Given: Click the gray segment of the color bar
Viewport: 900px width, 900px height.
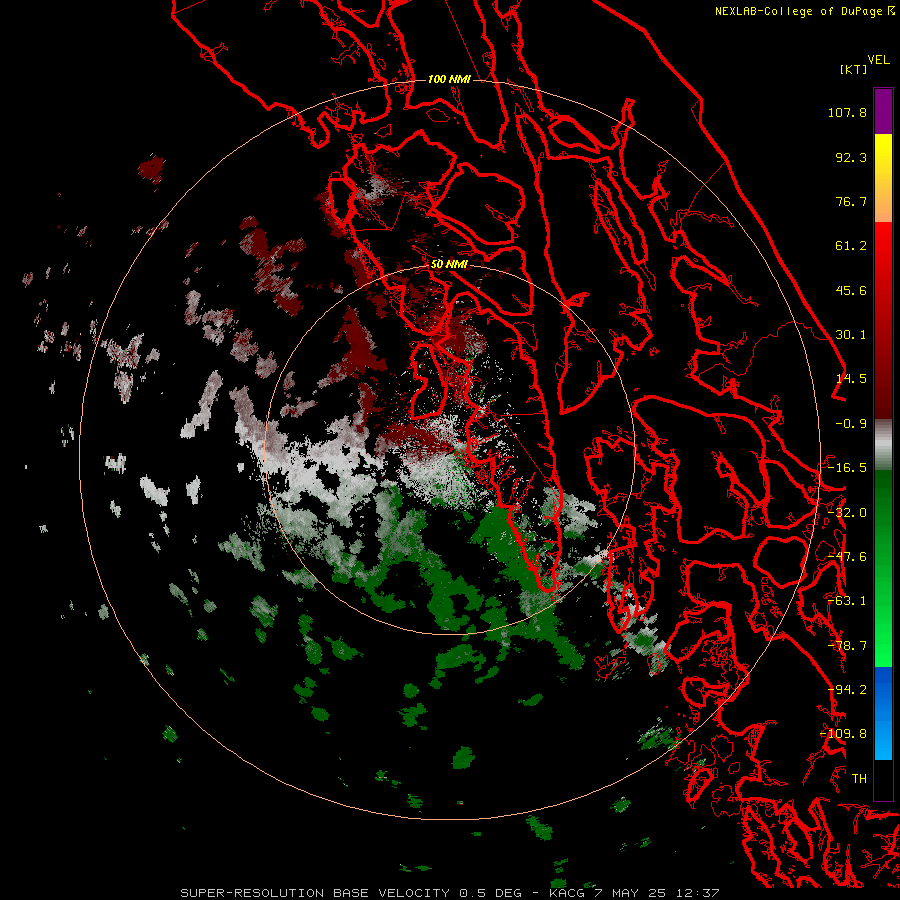Looking at the screenshot, I should [x=883, y=445].
